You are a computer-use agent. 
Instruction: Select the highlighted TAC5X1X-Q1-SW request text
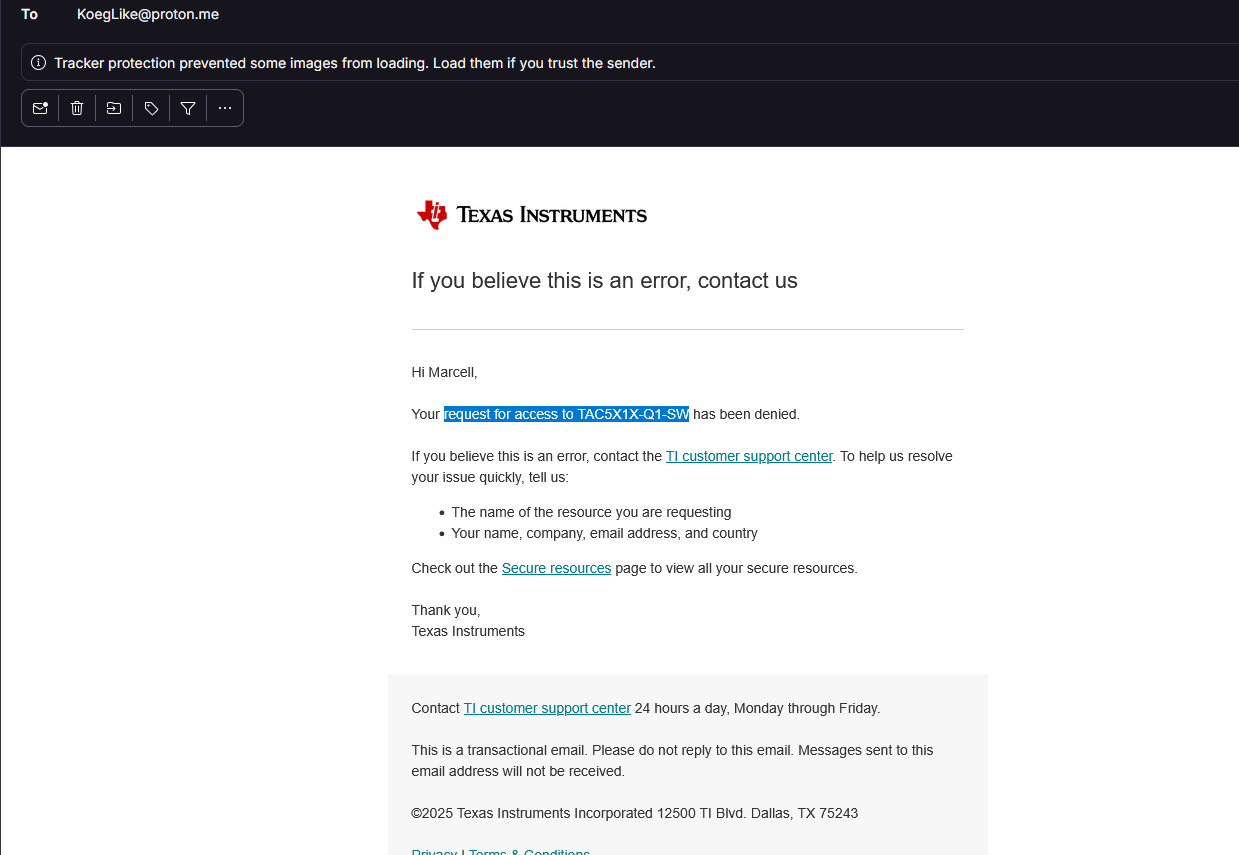coord(566,414)
